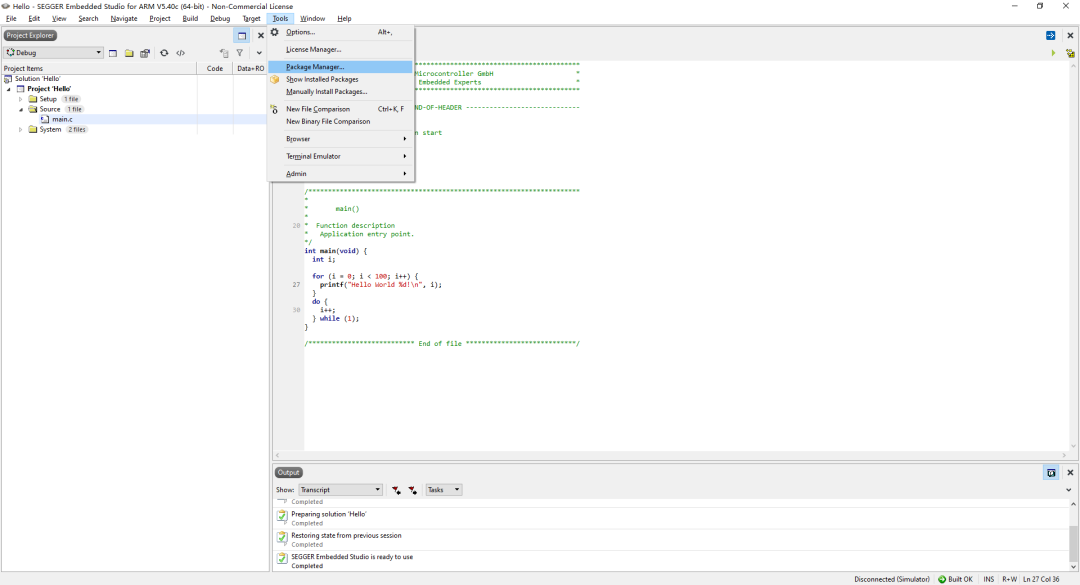Expand the Setup folder
The image size is (1080, 585).
coord(21,99)
